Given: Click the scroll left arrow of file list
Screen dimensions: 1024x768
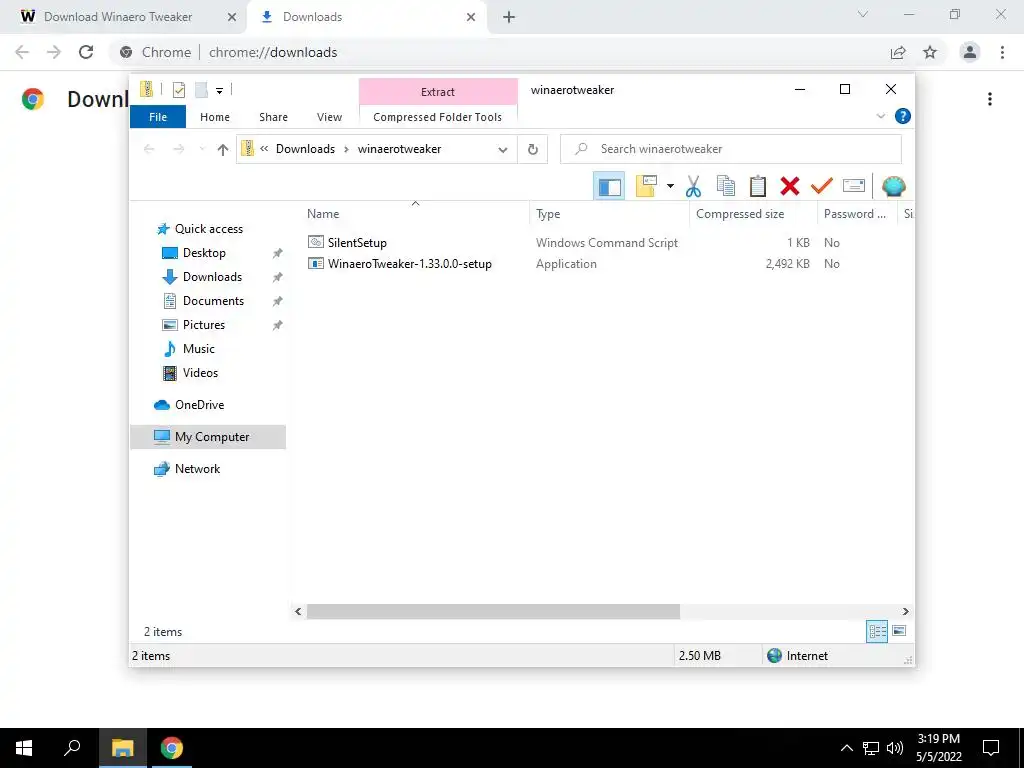Looking at the screenshot, I should click(298, 611).
